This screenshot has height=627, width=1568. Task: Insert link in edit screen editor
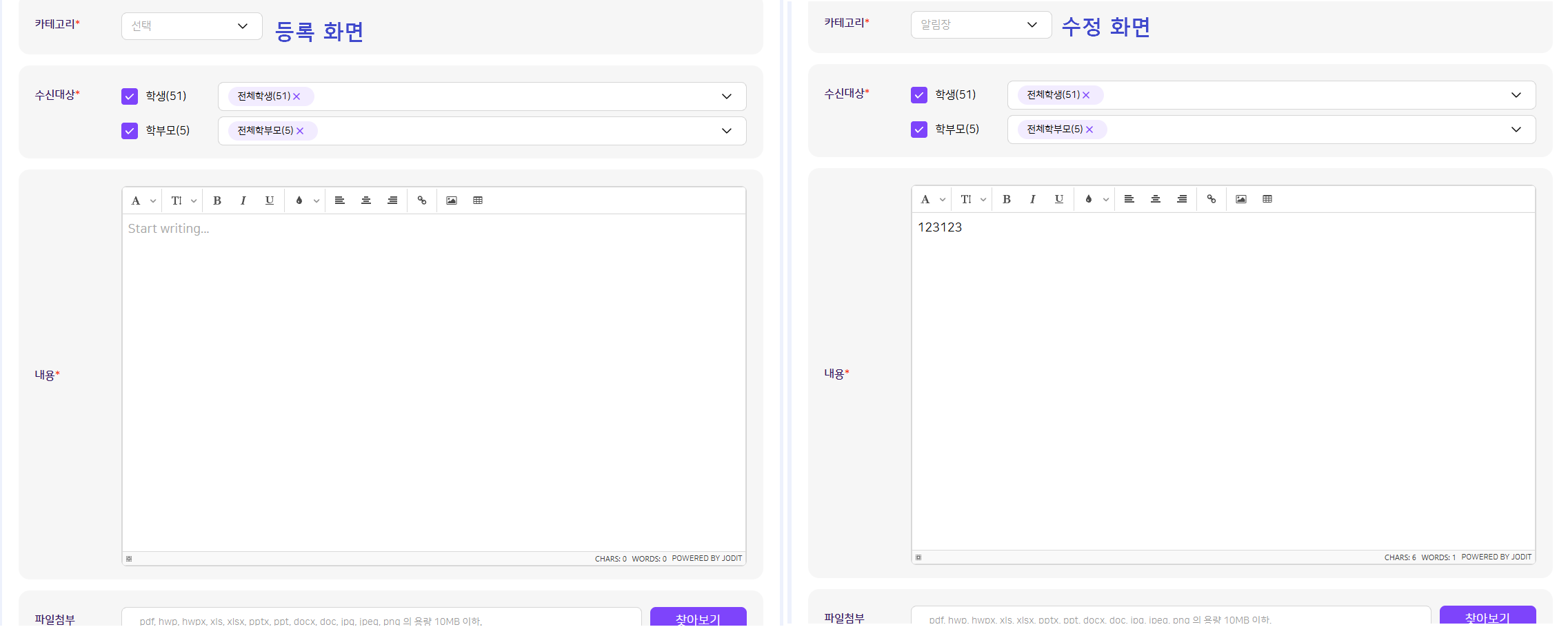(x=1212, y=199)
